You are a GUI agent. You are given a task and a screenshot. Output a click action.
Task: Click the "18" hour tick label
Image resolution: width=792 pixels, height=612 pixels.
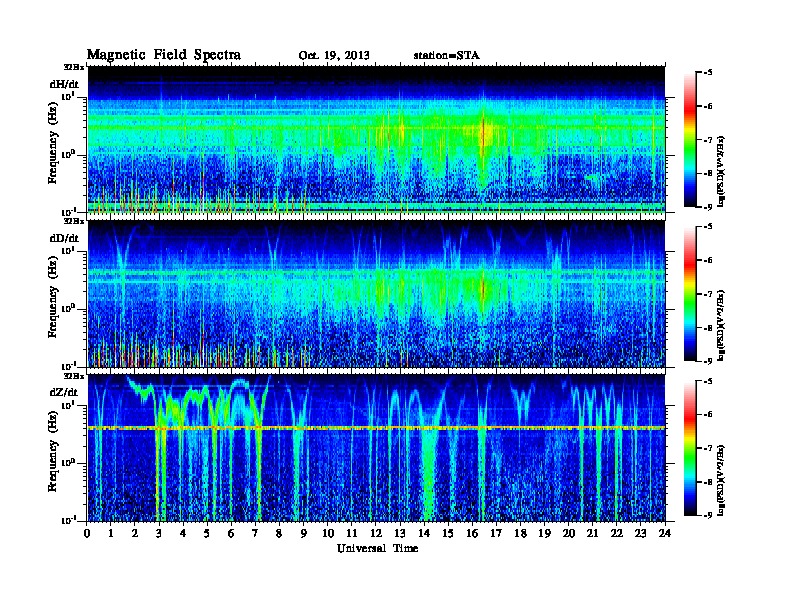521,533
